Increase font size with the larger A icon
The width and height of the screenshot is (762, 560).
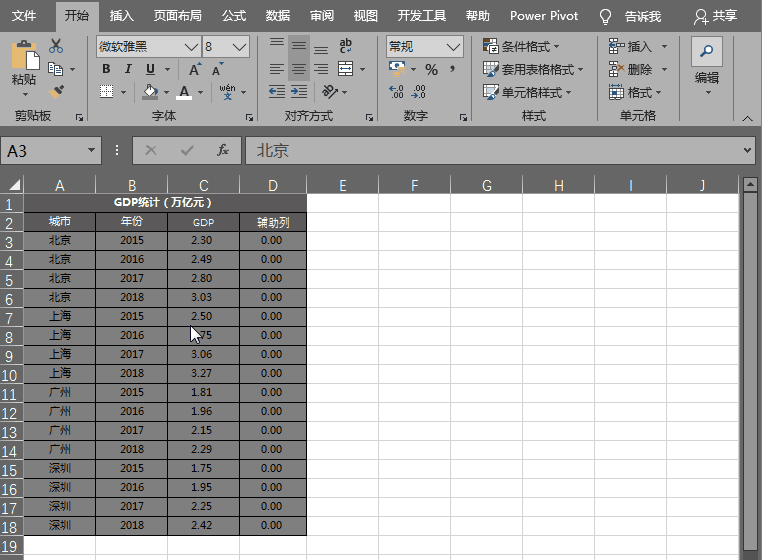pyautogui.click(x=194, y=70)
